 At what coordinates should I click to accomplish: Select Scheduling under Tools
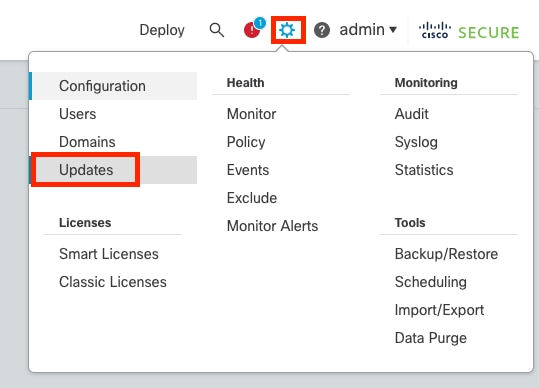pyautogui.click(x=430, y=282)
